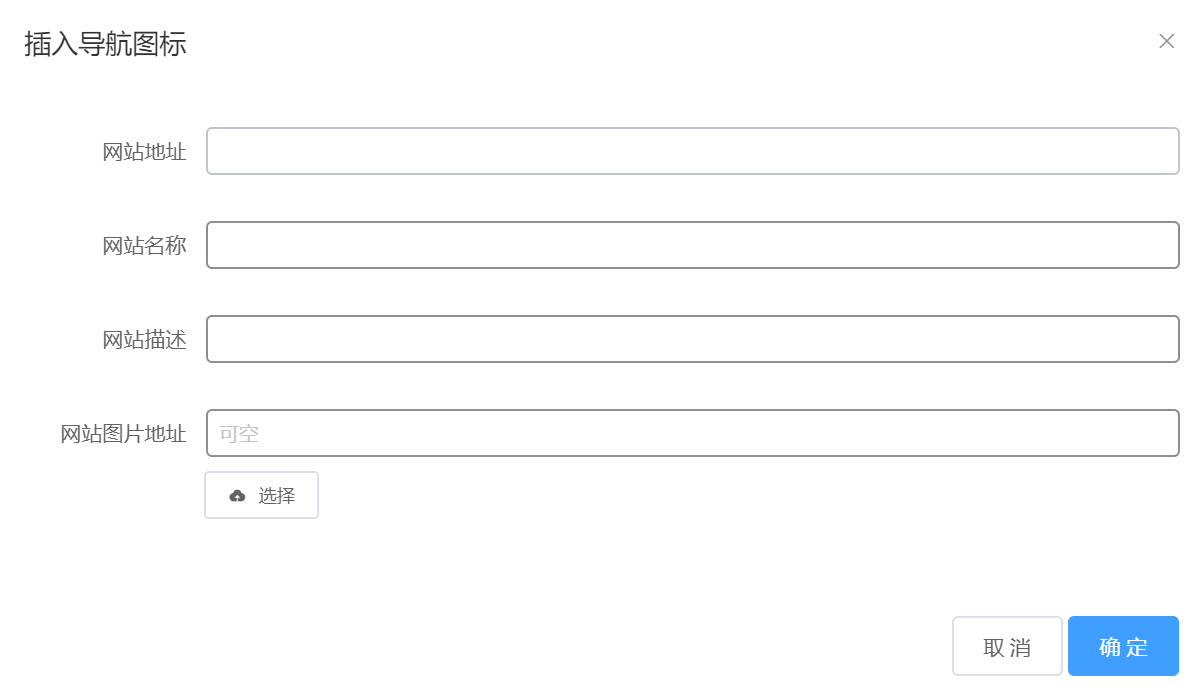1201x695 pixels.
Task: Open the file picker via 选择 button
Action: click(x=262, y=495)
